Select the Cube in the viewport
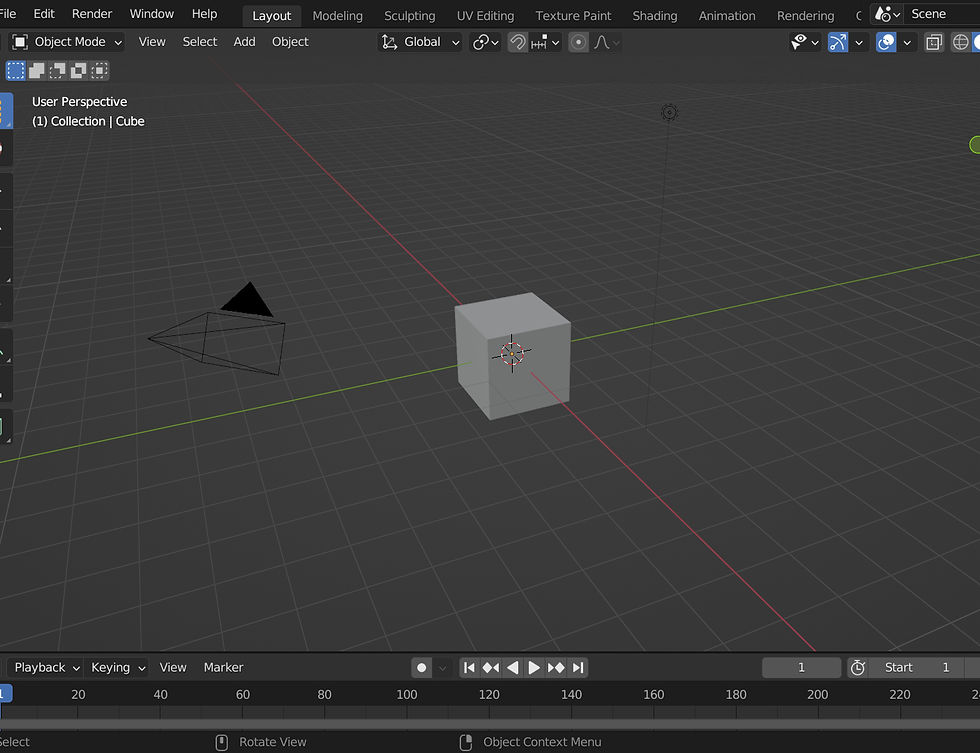 pos(512,356)
